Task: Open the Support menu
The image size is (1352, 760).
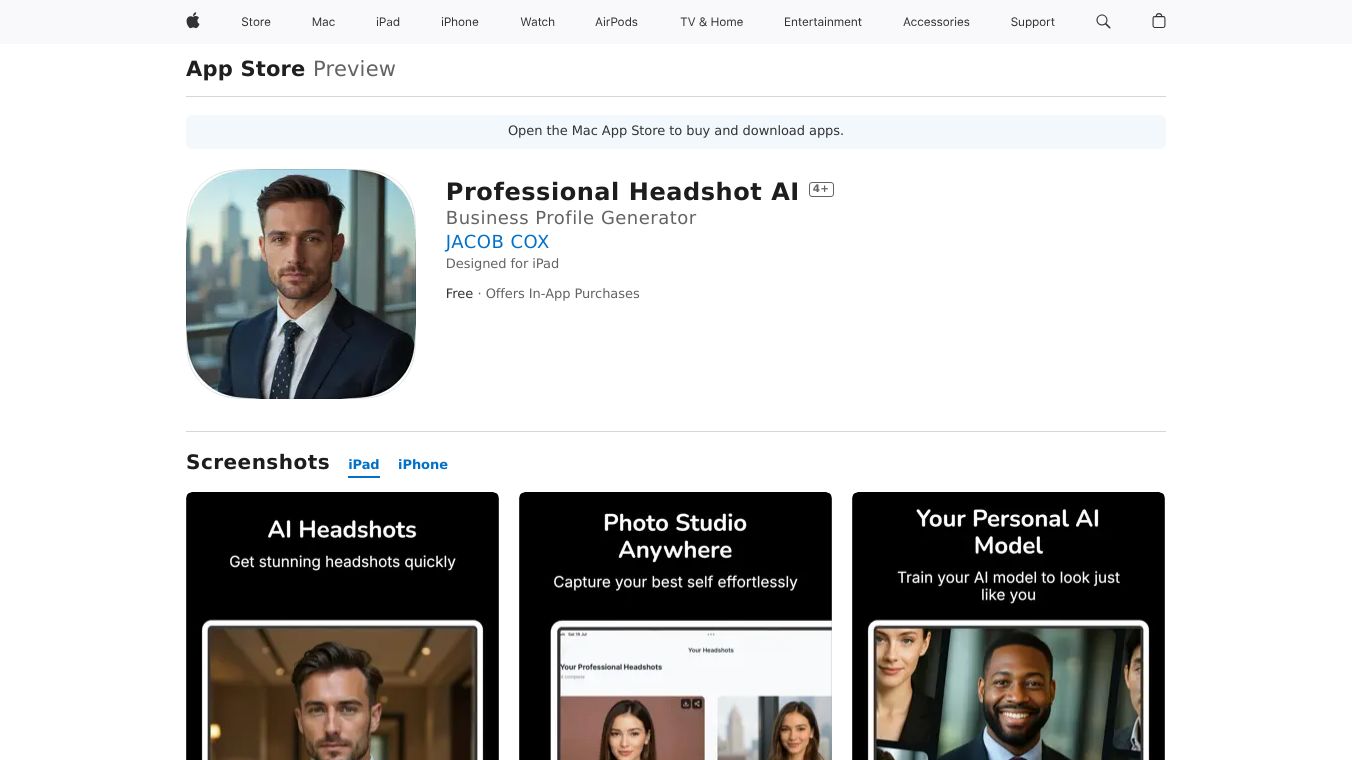Action: [x=1033, y=22]
